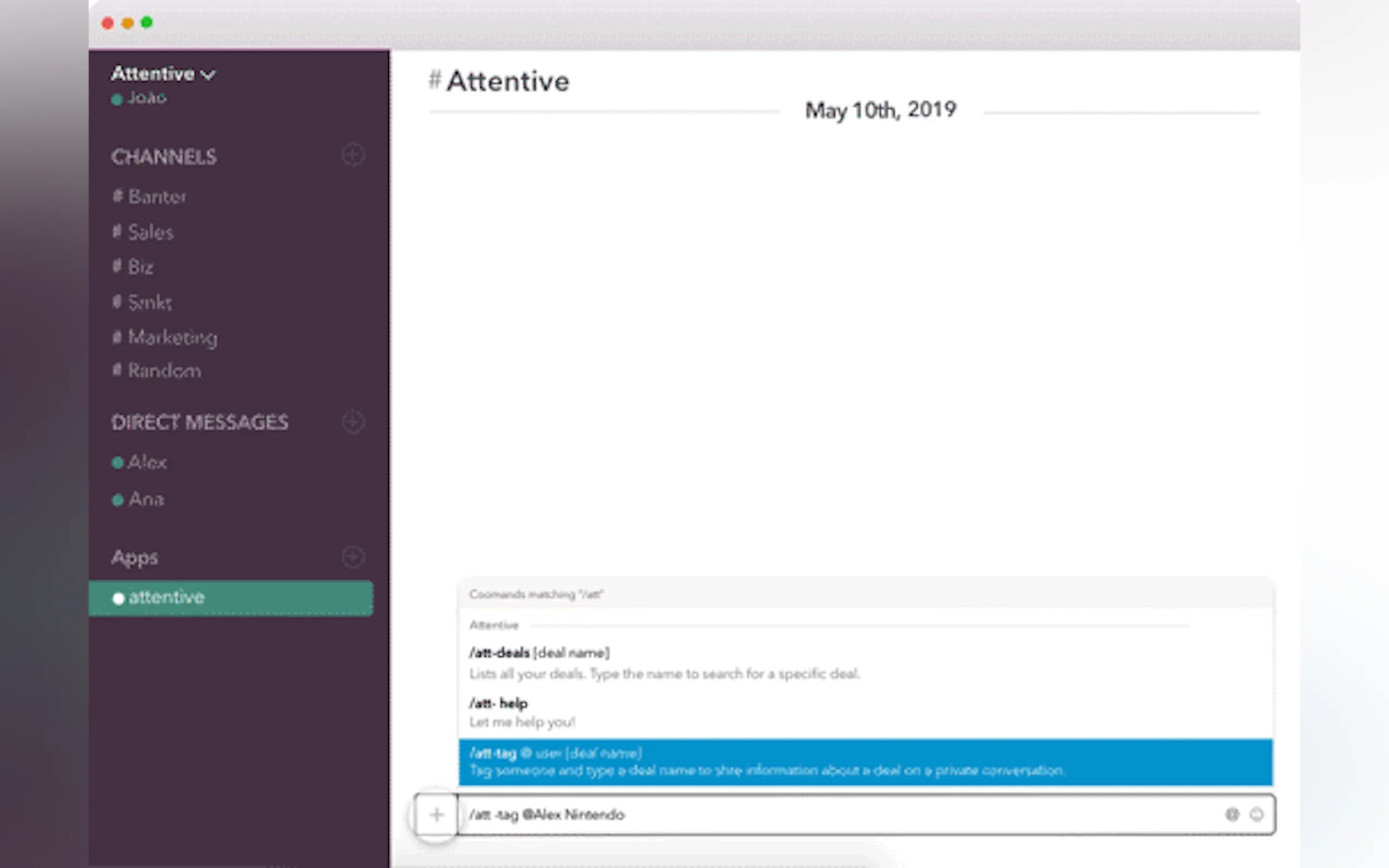Click the mention icon in message box
Viewport: 1389px width, 868px height.
click(1232, 814)
